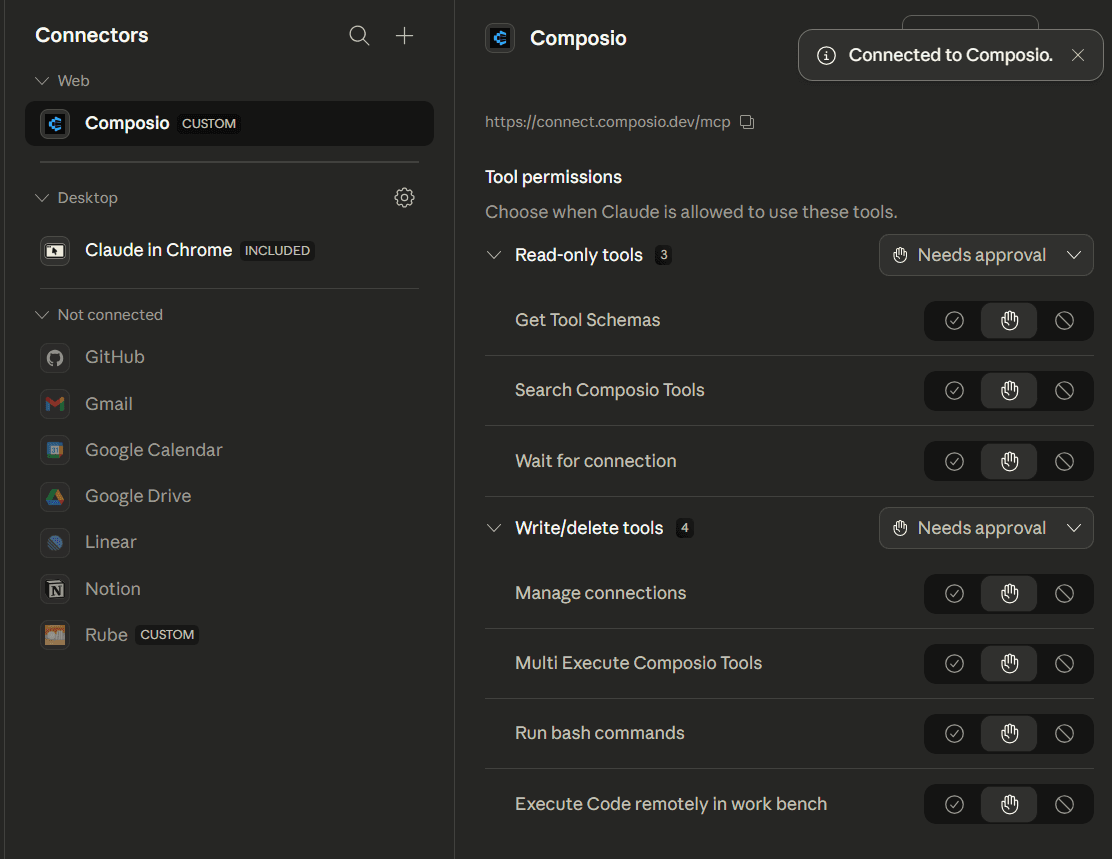This screenshot has height=859, width=1112.
Task: Dismiss the Connected to Composio notification
Action: tap(1077, 56)
